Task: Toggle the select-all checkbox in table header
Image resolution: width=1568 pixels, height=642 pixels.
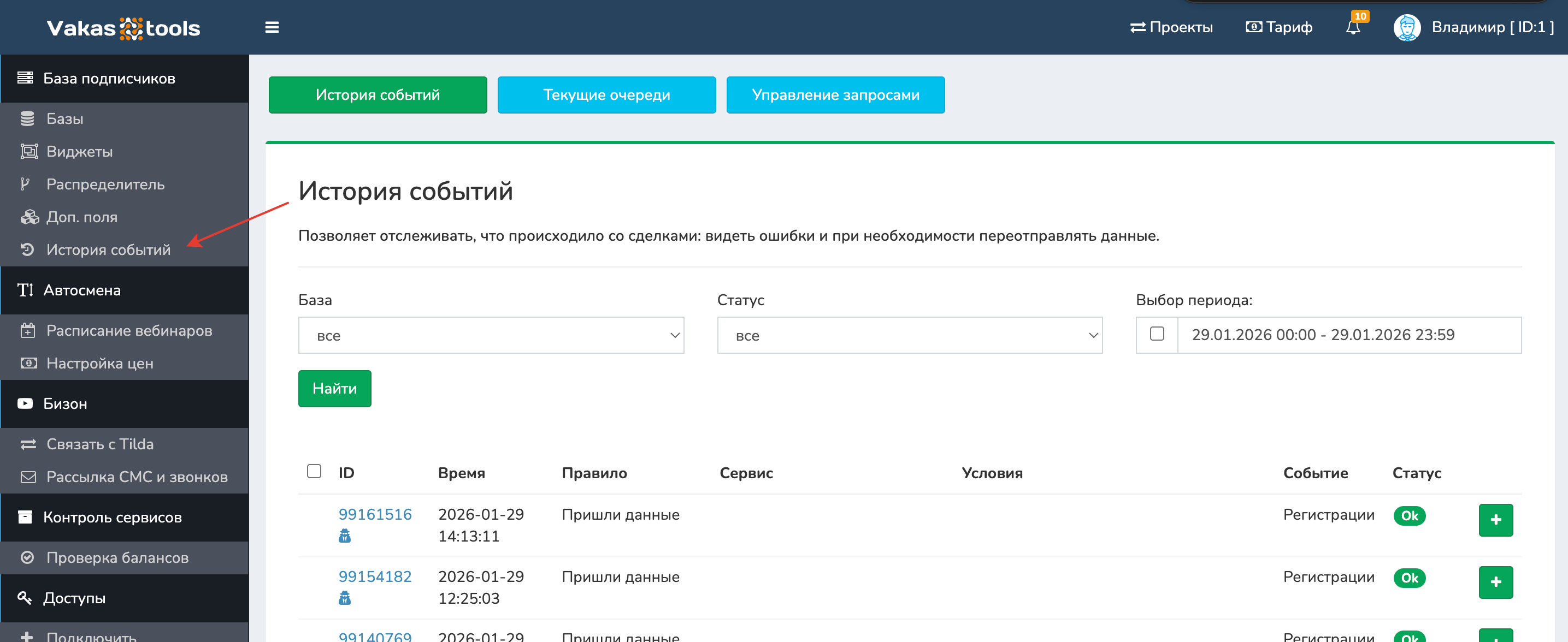Action: click(314, 471)
